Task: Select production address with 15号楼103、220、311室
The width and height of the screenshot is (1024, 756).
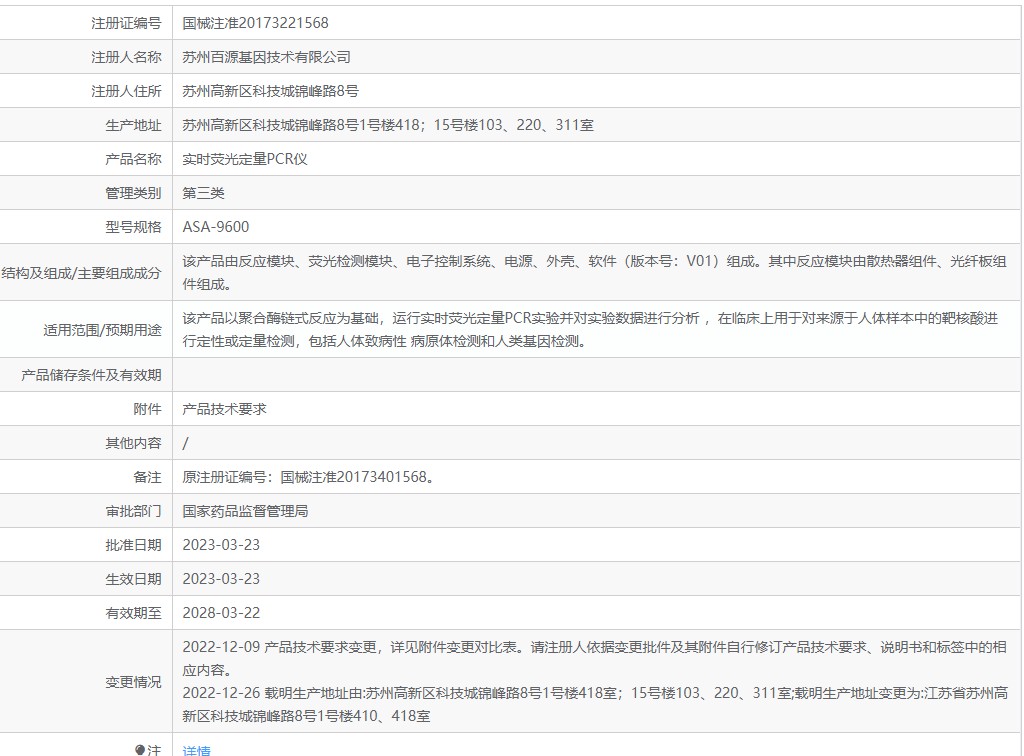Action: click(388, 125)
